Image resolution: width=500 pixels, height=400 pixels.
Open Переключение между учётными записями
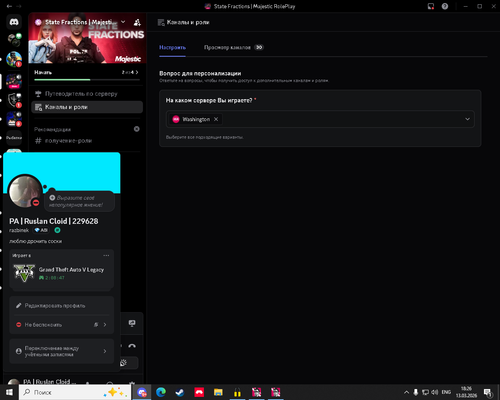pyautogui.click(x=62, y=351)
